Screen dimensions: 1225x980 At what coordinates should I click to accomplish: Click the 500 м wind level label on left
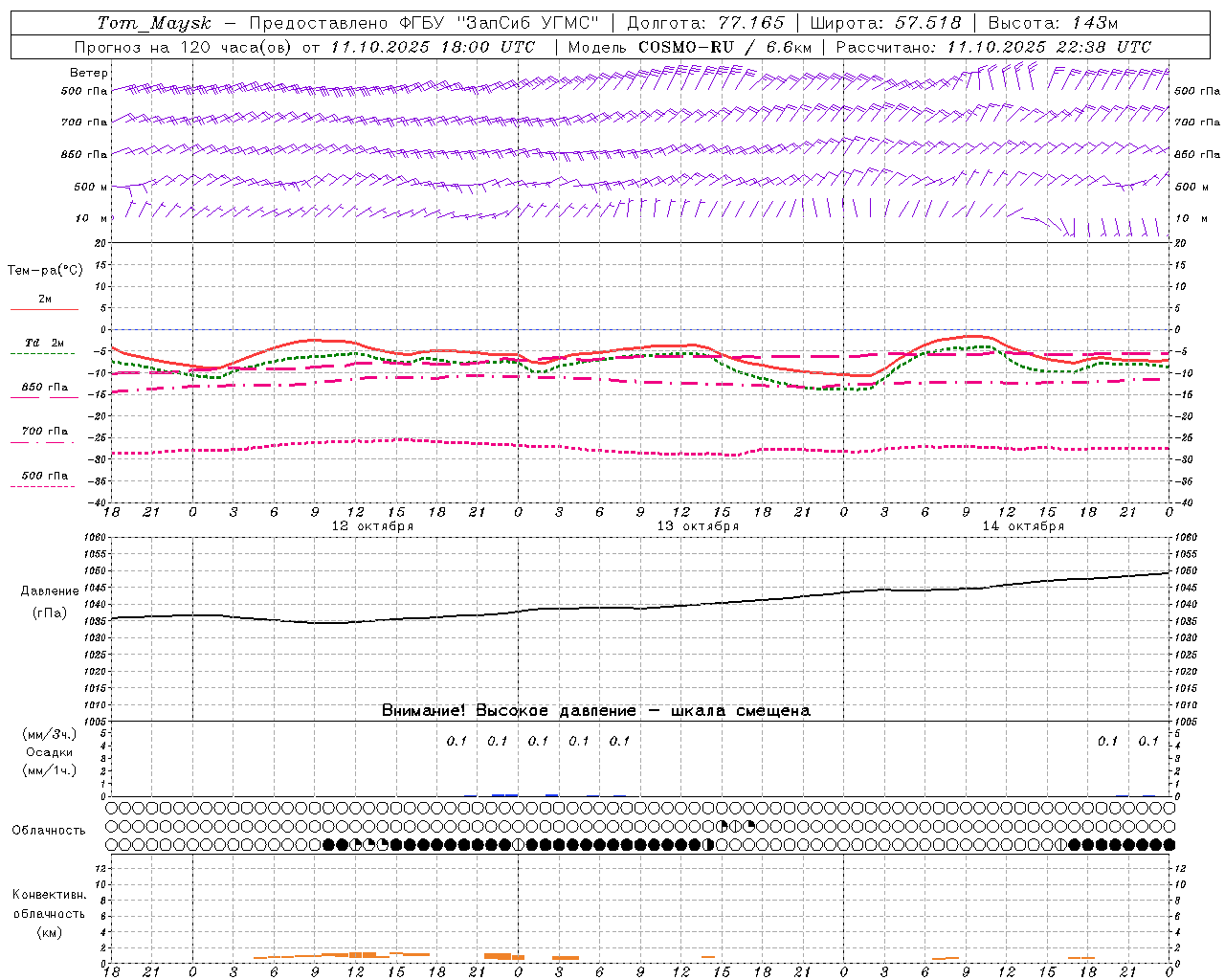click(92, 187)
